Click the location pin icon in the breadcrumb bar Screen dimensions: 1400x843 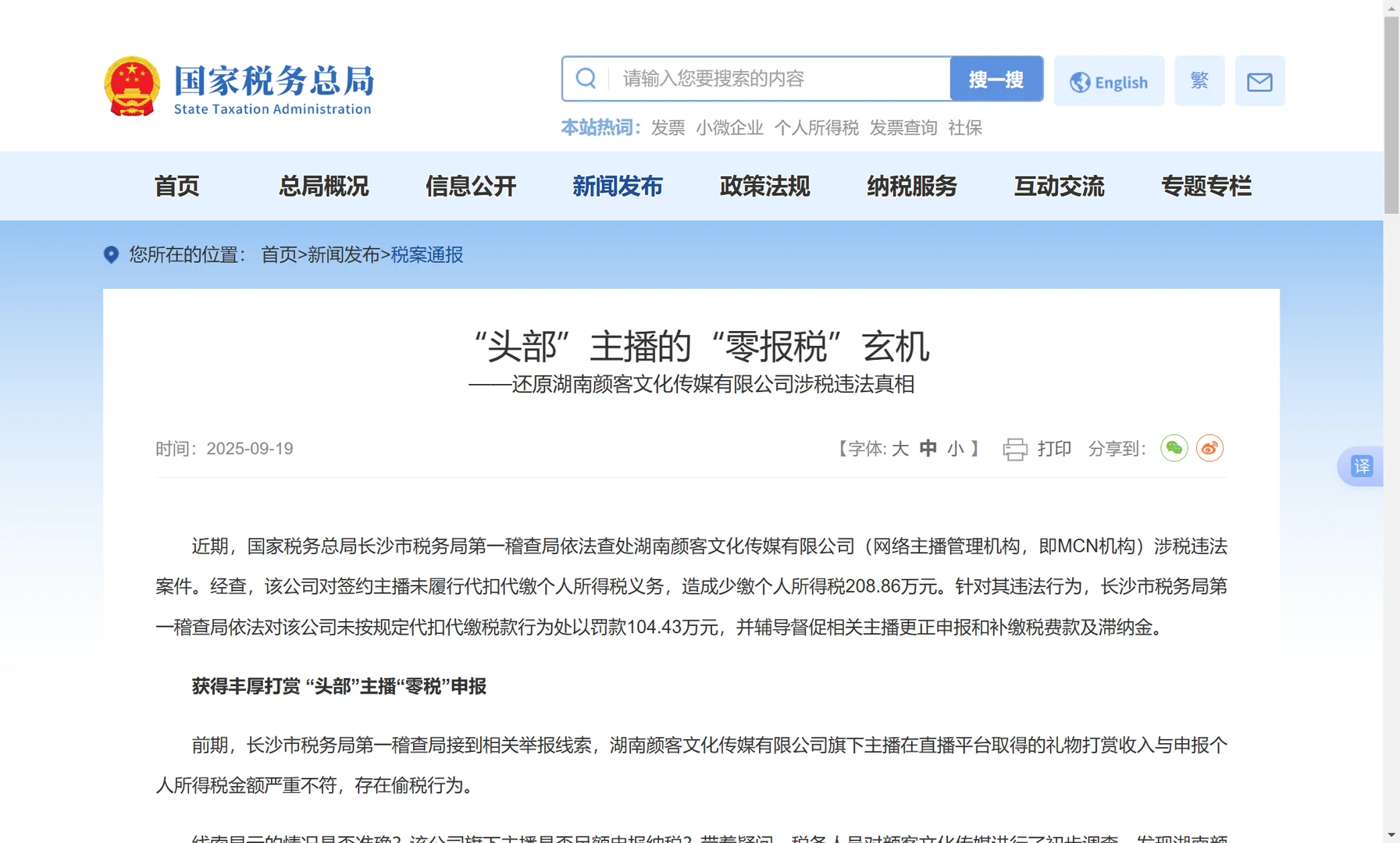point(110,255)
